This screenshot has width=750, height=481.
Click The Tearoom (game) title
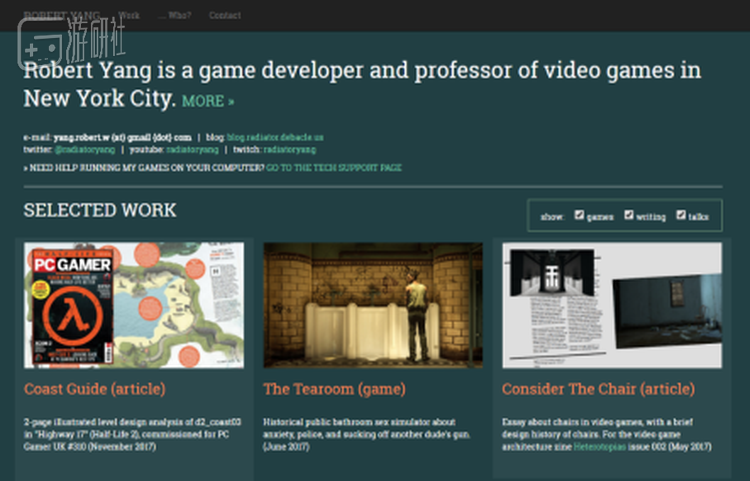(334, 389)
